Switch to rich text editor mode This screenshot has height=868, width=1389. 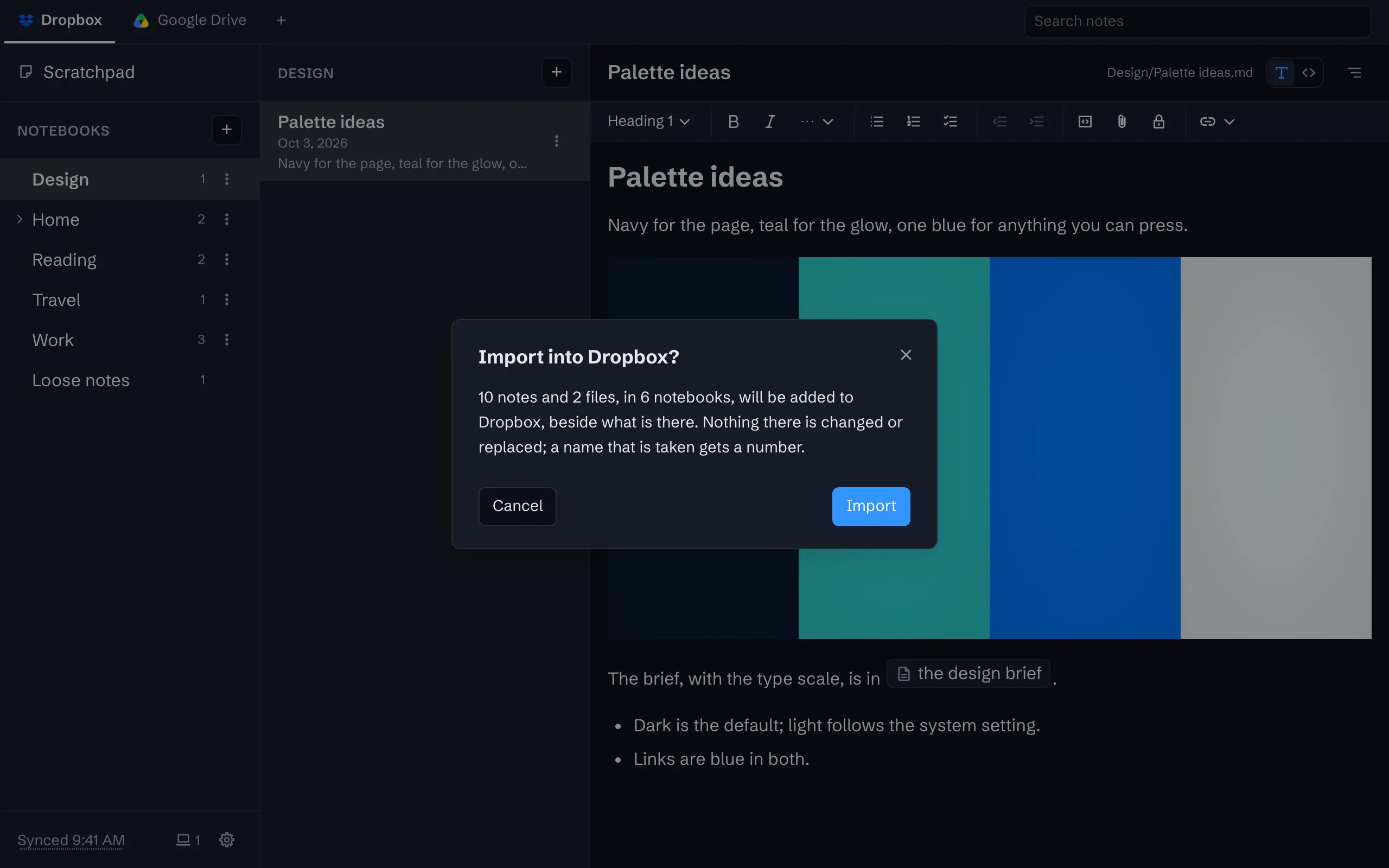click(x=1281, y=73)
